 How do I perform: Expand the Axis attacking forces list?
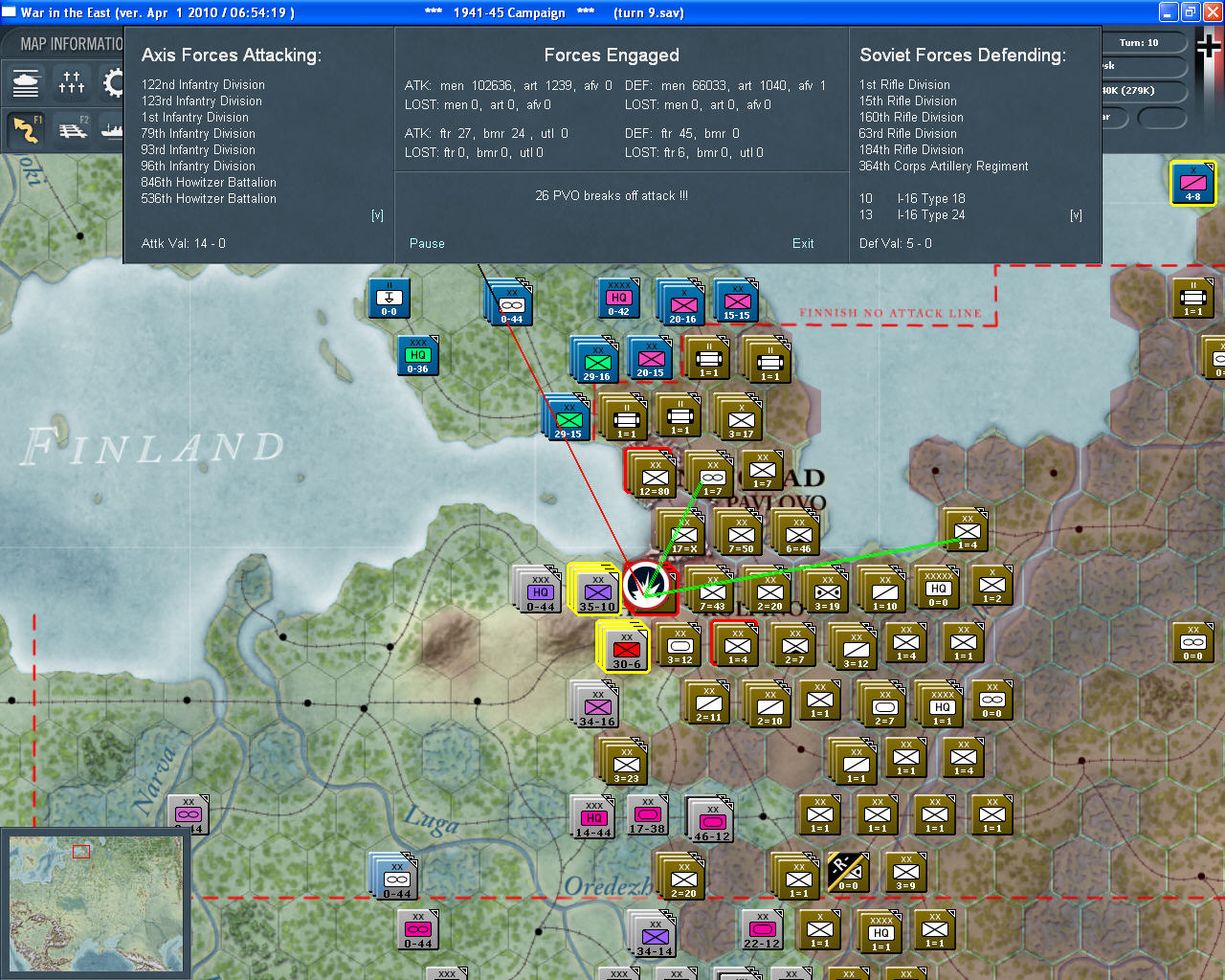[377, 215]
